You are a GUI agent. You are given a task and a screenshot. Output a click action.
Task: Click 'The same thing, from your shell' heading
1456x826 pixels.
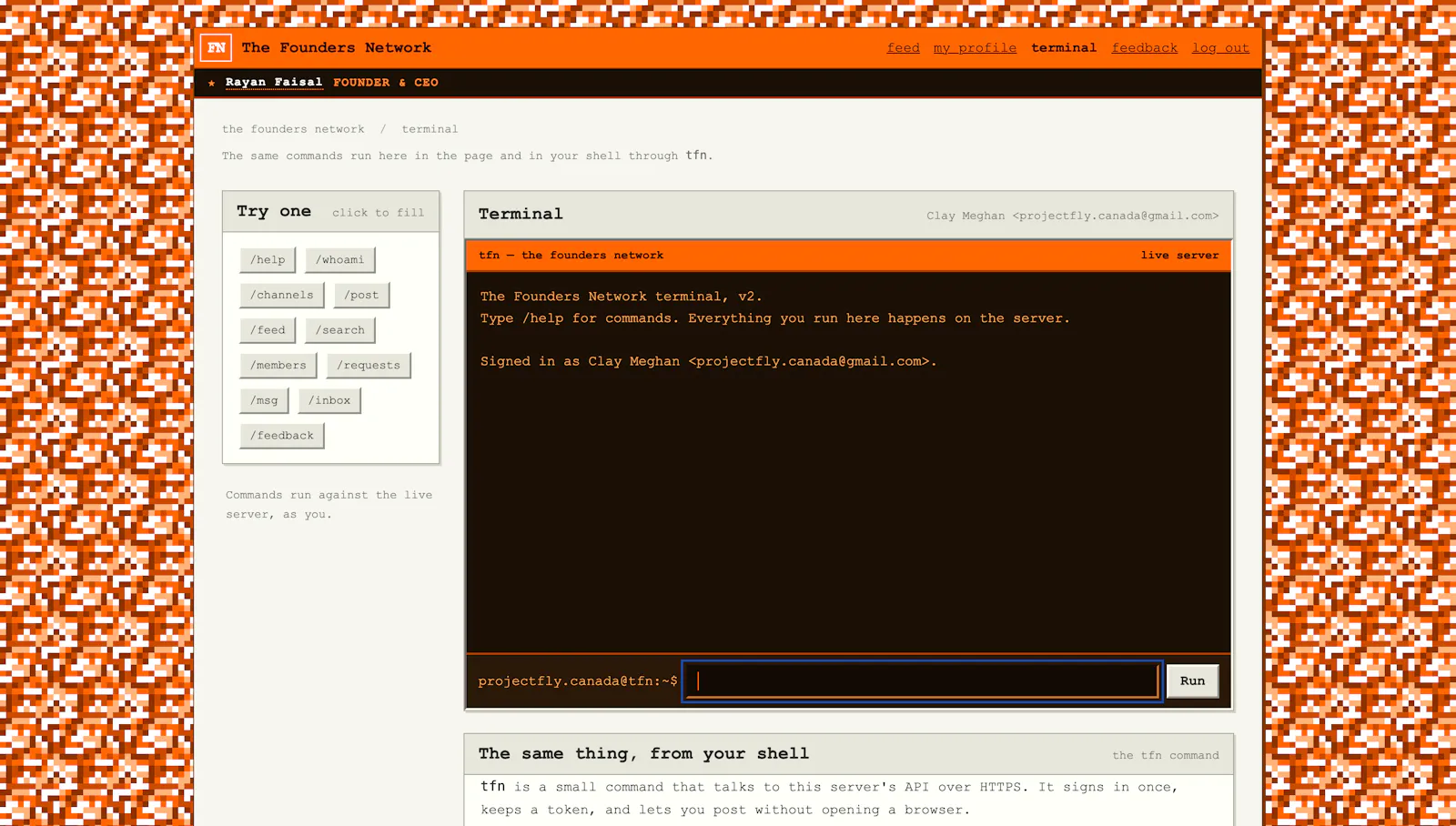643,753
